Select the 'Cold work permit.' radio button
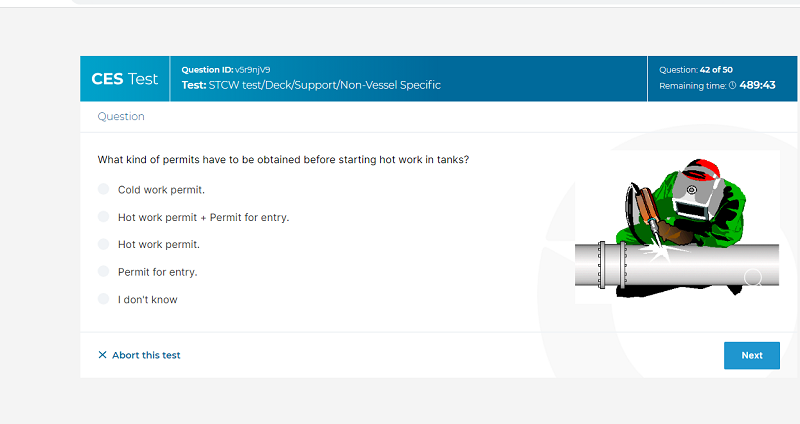The width and height of the screenshot is (800, 424). 104,189
